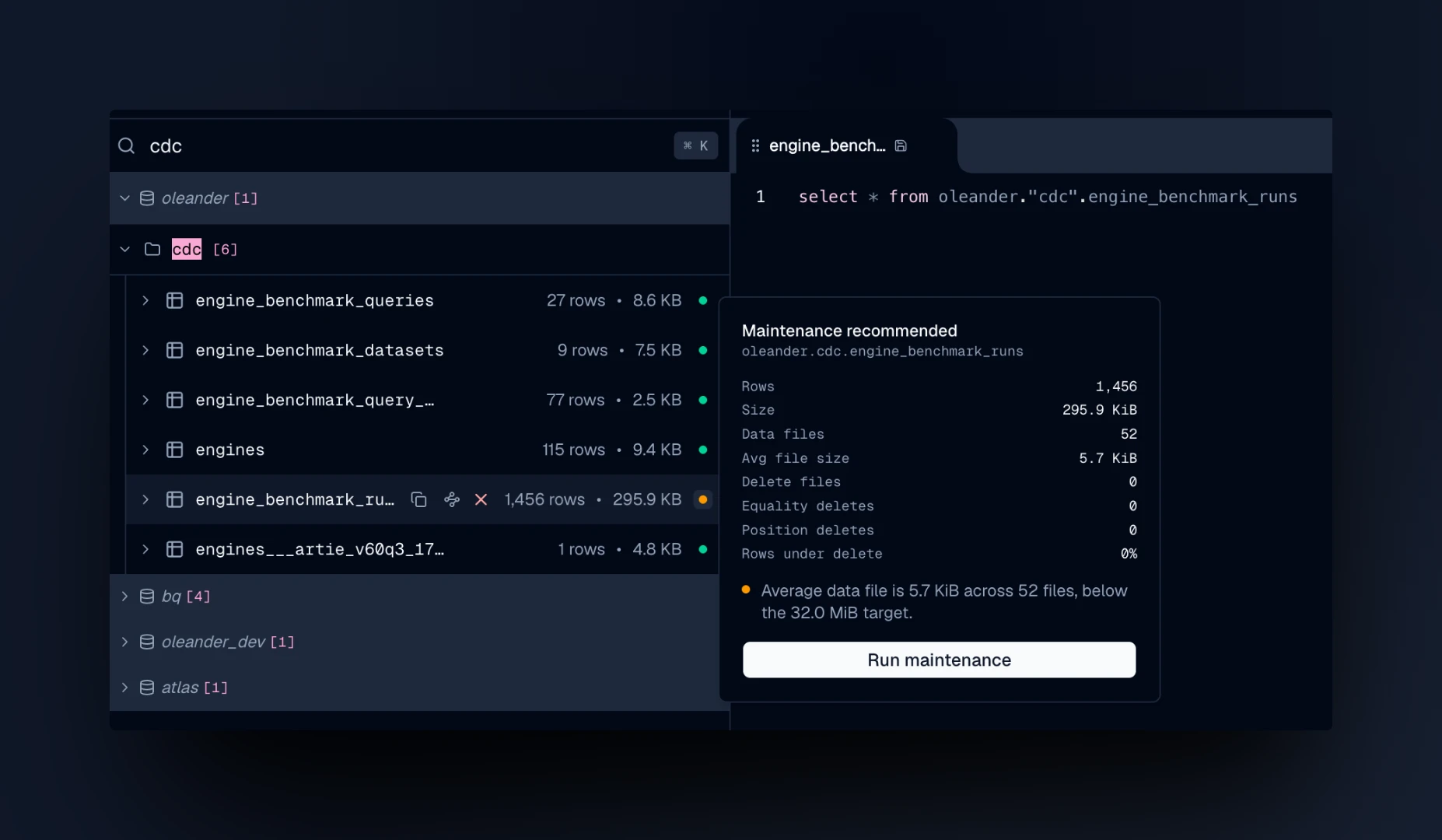Click orange status dot on engine_benchmark_ru… row
The image size is (1442, 840).
pos(703,499)
